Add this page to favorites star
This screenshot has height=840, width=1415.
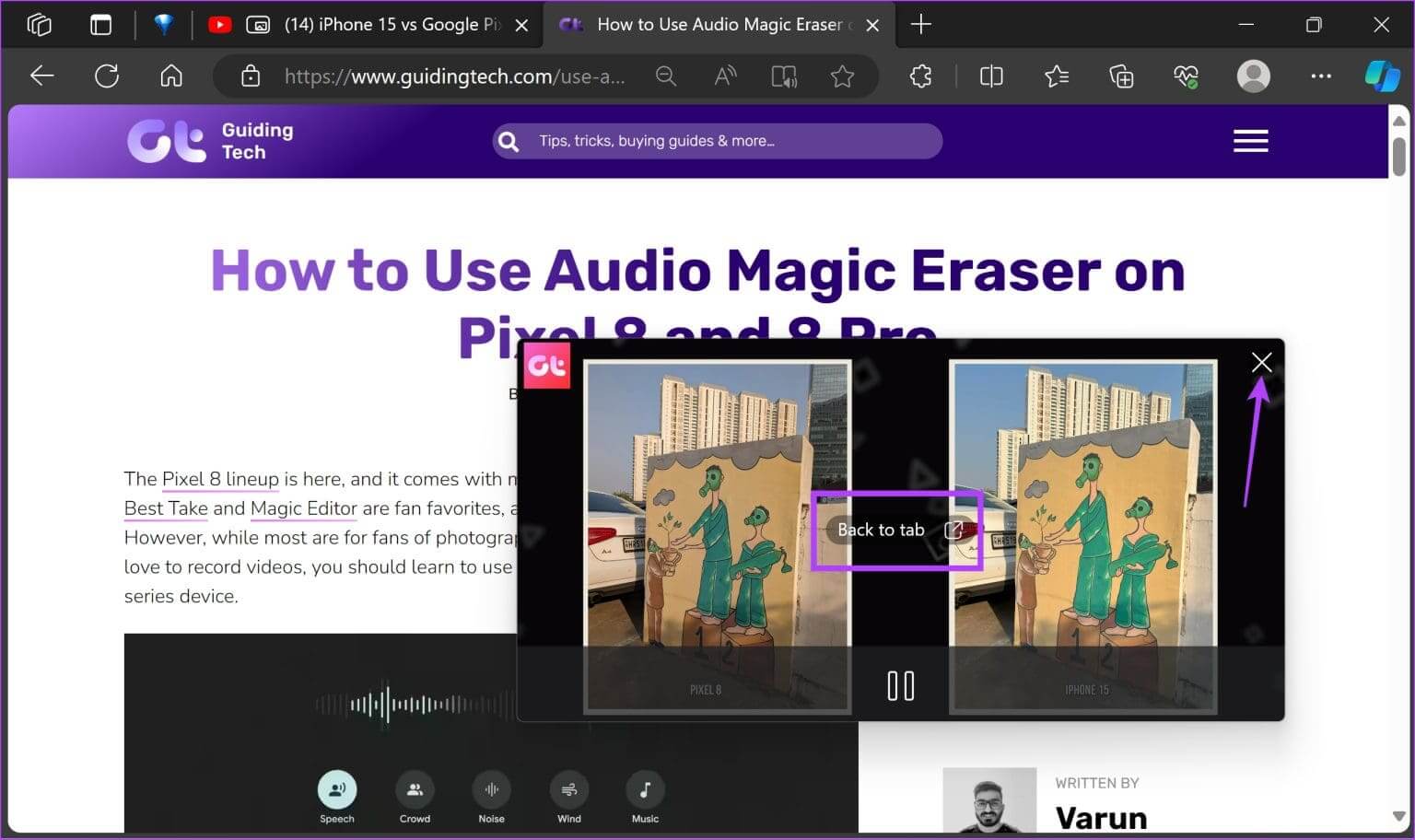842,76
